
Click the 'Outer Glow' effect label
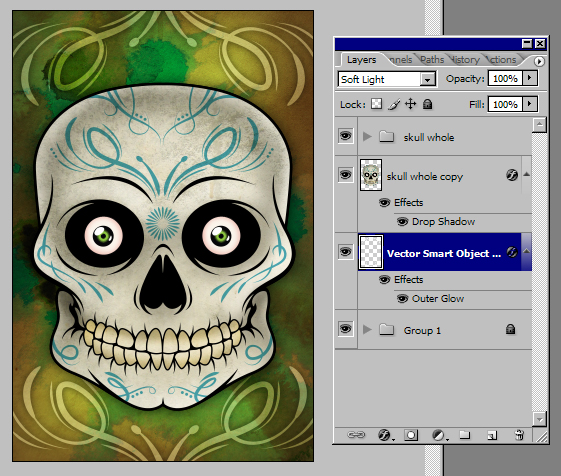coord(438,298)
